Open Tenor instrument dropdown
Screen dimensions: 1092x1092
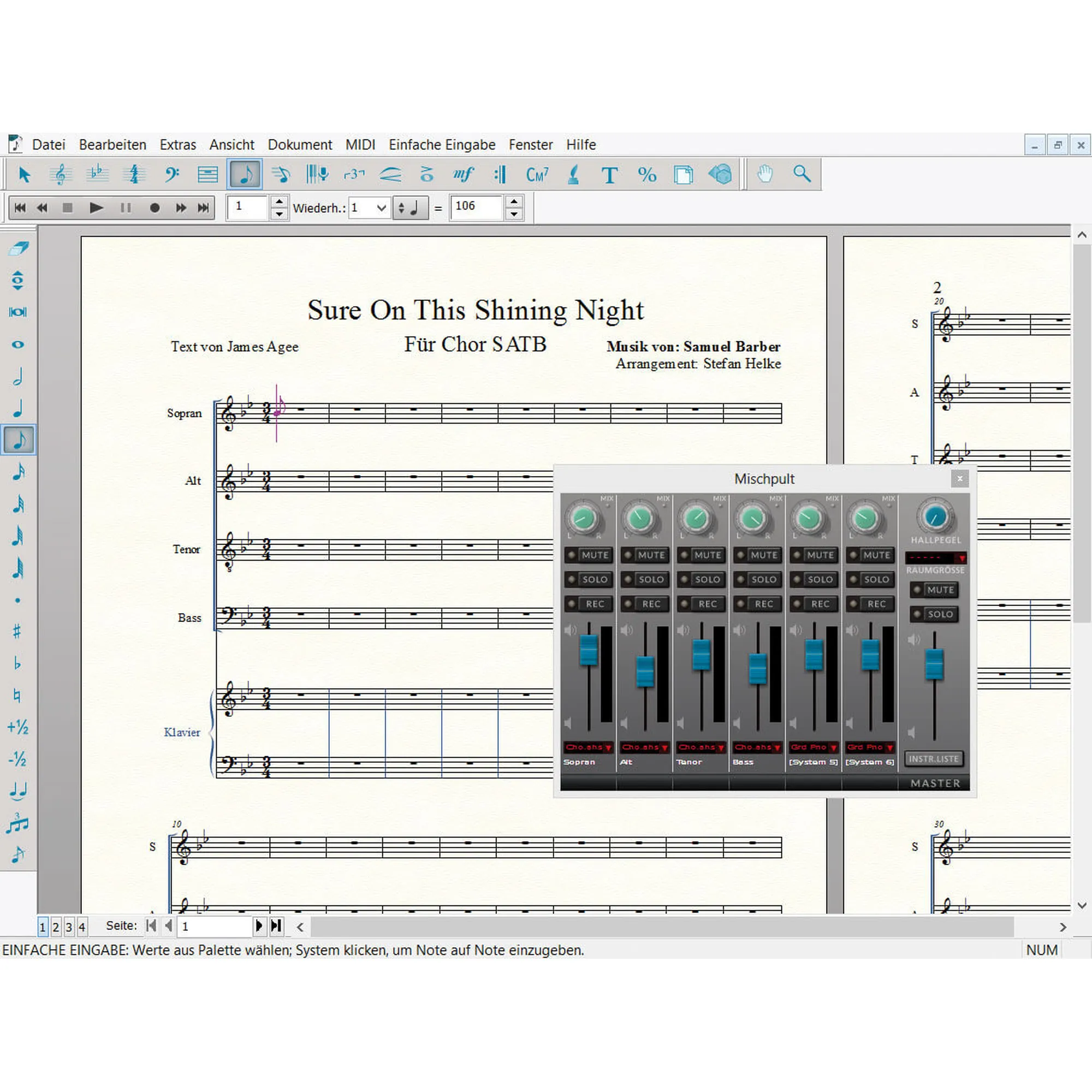pyautogui.click(x=702, y=747)
